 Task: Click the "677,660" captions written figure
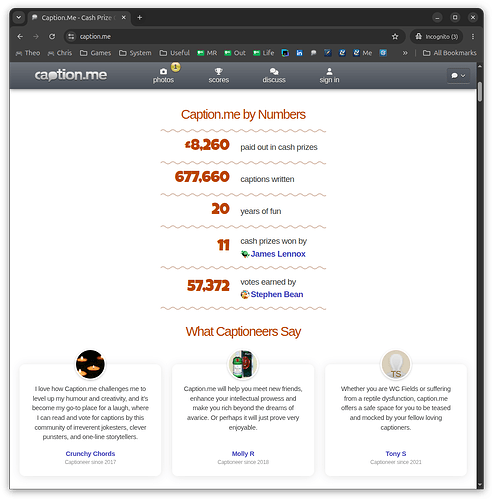(x=202, y=177)
